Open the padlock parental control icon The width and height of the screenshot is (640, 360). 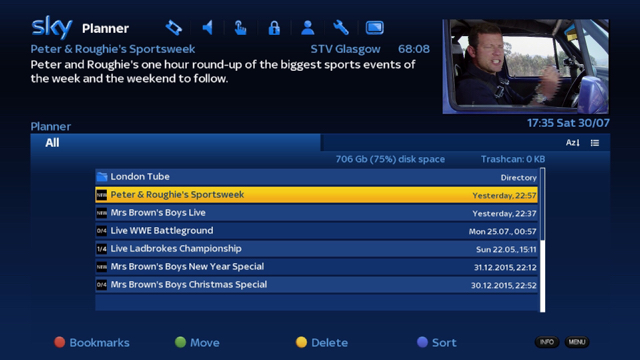274,28
